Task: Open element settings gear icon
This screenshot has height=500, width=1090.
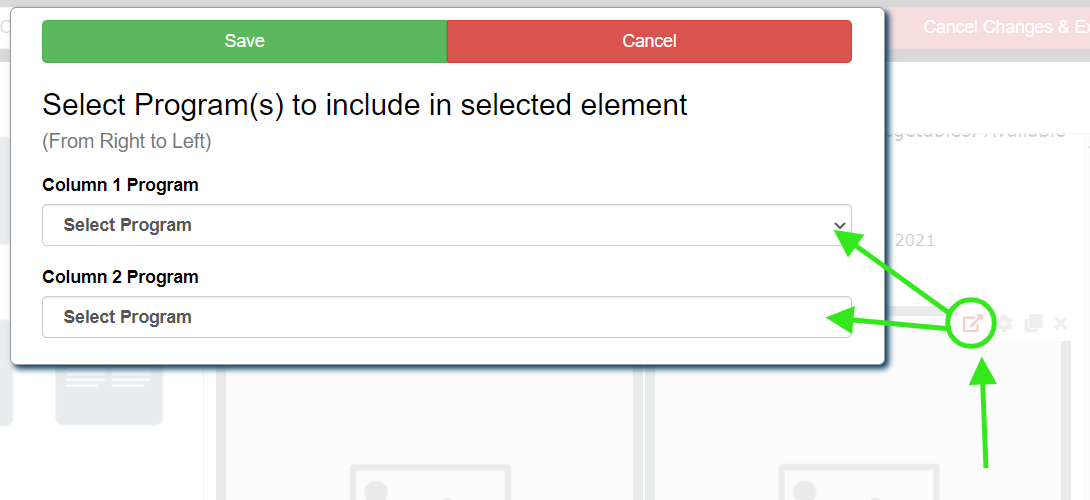Action: point(1005,323)
